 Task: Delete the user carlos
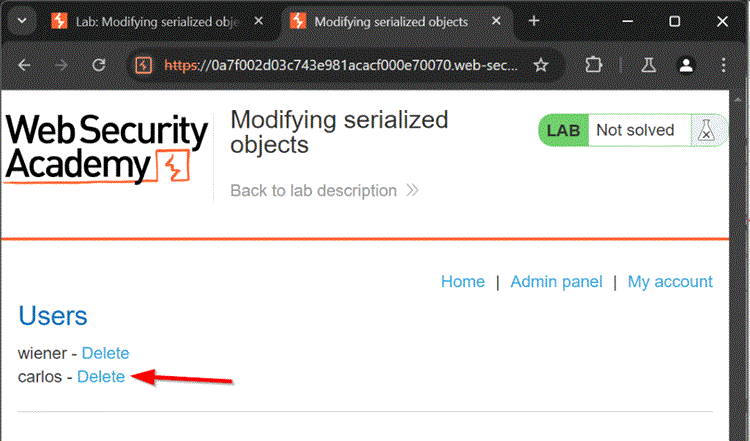[x=101, y=377]
